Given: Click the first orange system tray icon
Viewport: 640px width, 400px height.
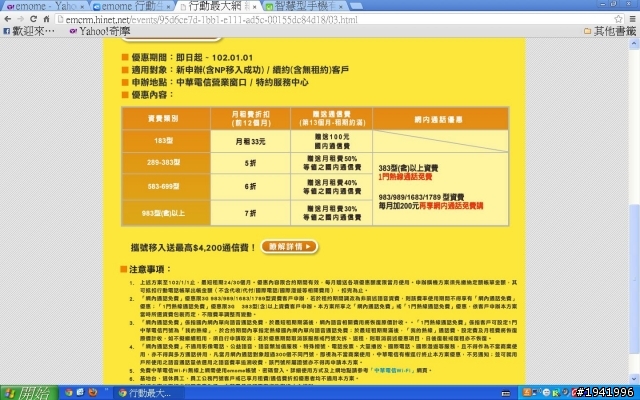Looking at the screenshot, I should click(x=527, y=393).
